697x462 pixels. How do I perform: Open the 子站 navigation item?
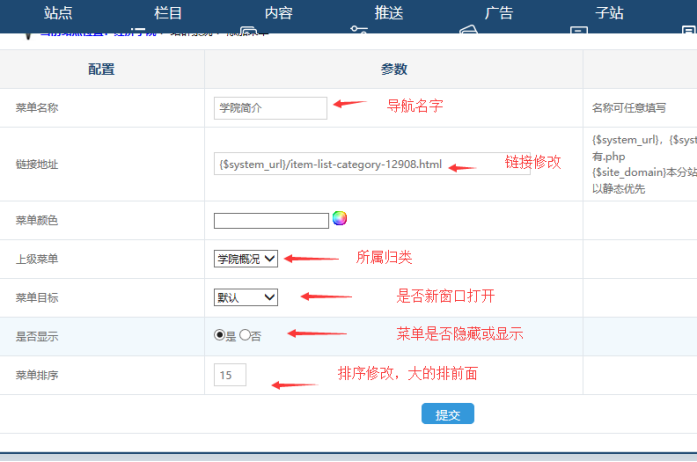tap(609, 13)
